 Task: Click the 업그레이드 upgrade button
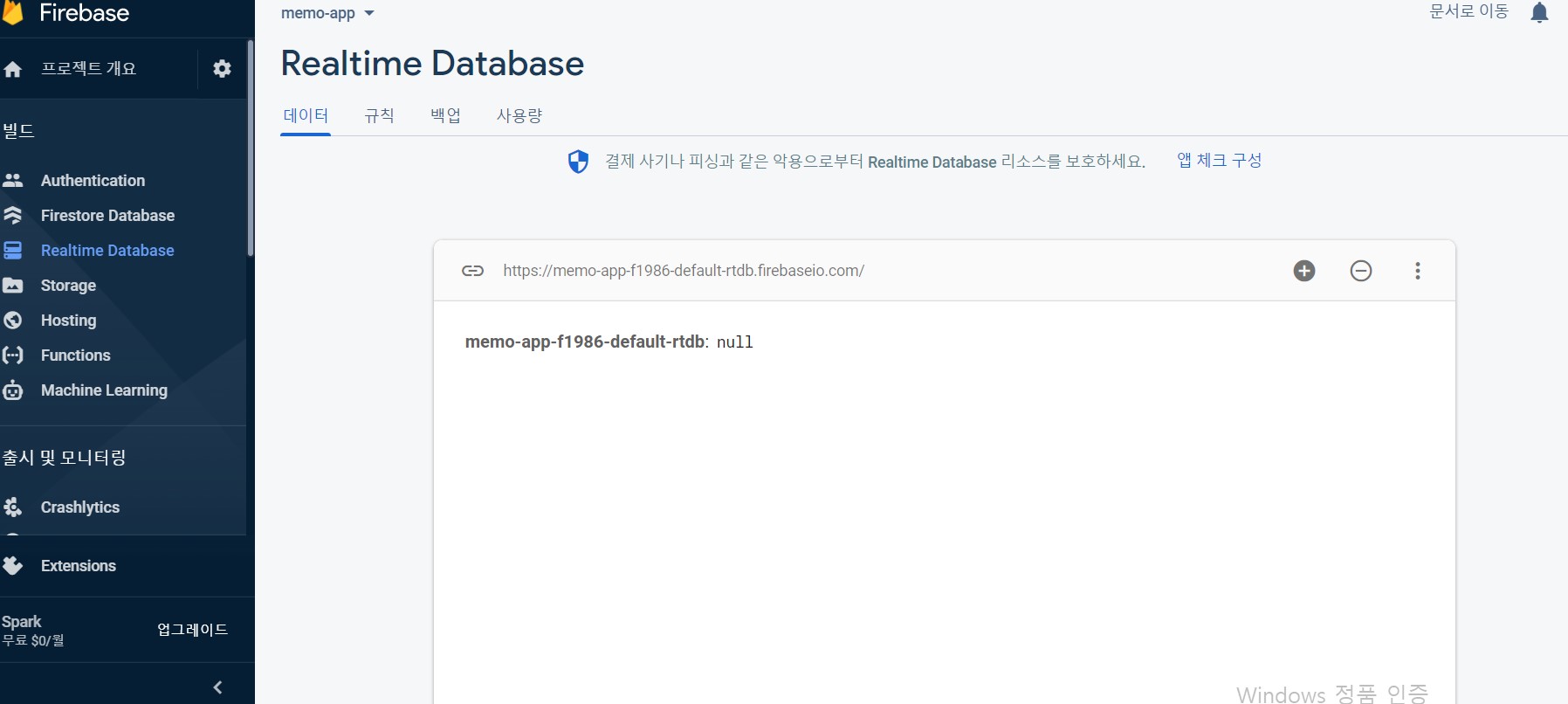[x=192, y=630]
